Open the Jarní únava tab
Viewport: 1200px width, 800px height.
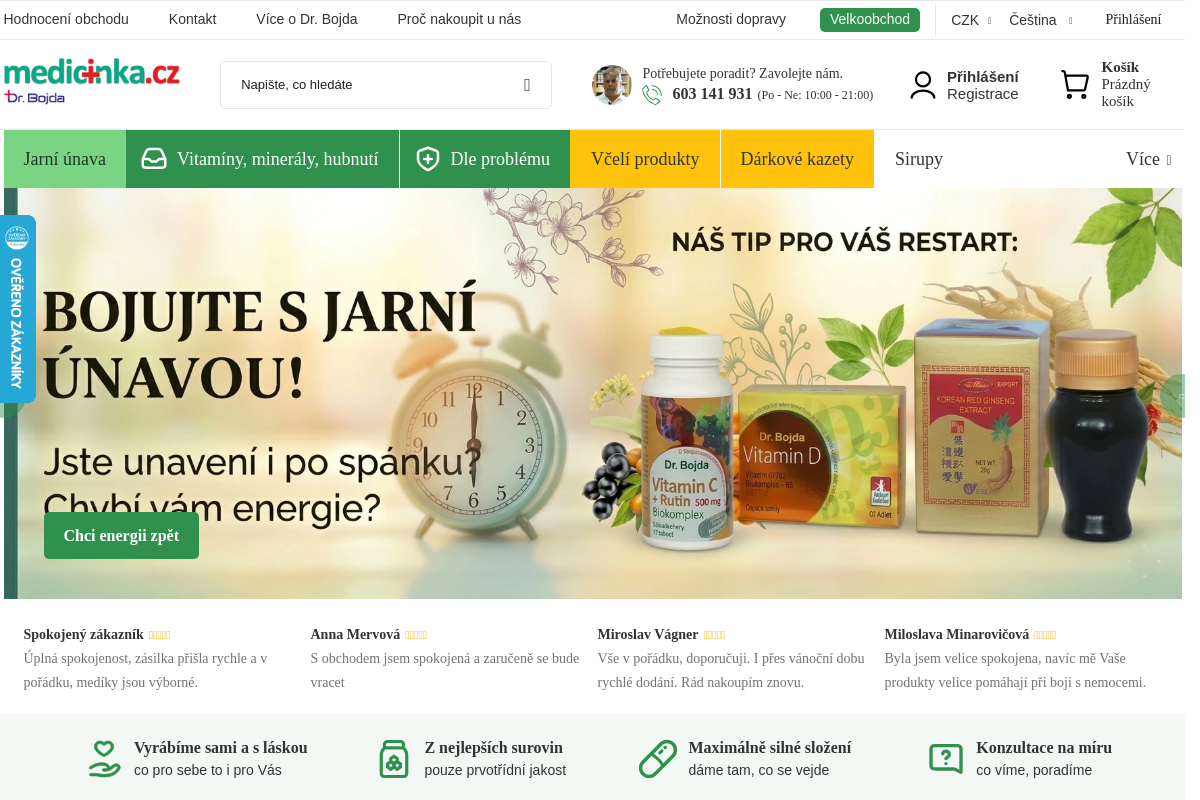pyautogui.click(x=65, y=159)
